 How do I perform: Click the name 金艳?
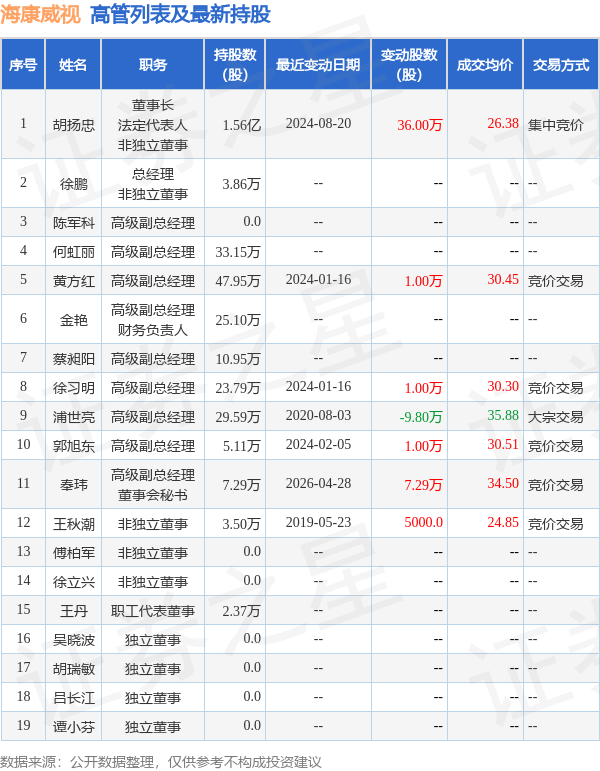point(74,321)
